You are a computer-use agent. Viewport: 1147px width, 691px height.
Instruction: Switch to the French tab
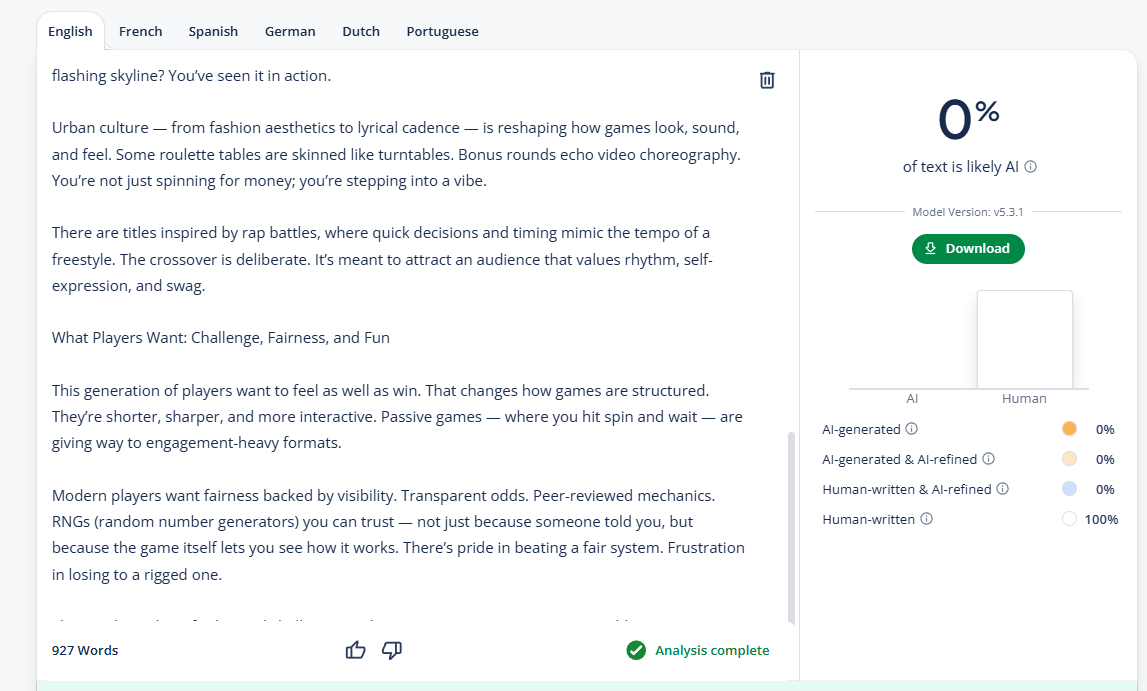pos(140,31)
